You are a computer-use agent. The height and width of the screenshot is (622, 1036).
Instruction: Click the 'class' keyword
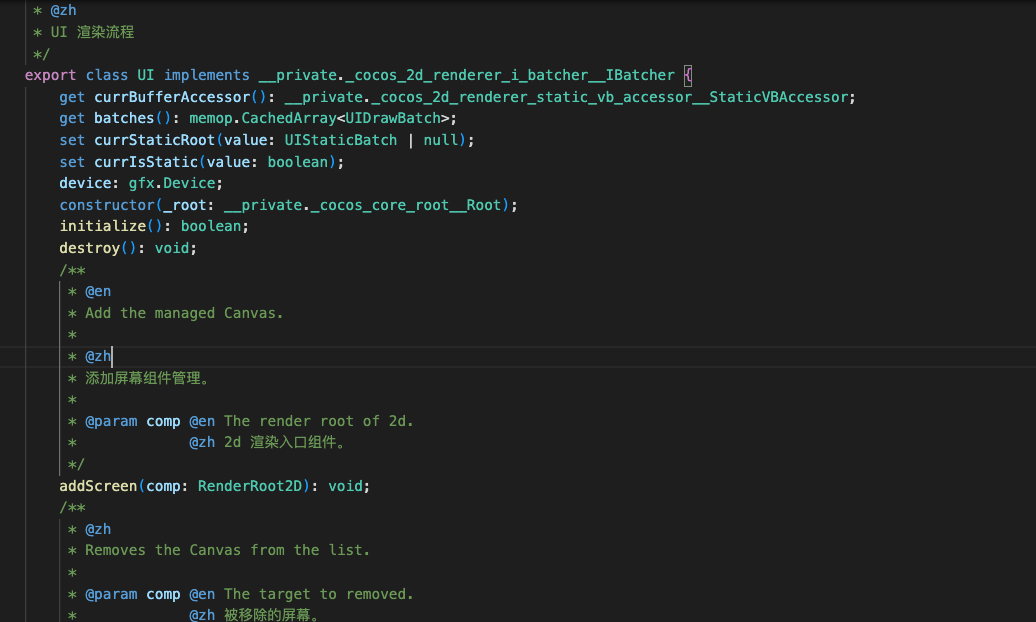[x=106, y=75]
